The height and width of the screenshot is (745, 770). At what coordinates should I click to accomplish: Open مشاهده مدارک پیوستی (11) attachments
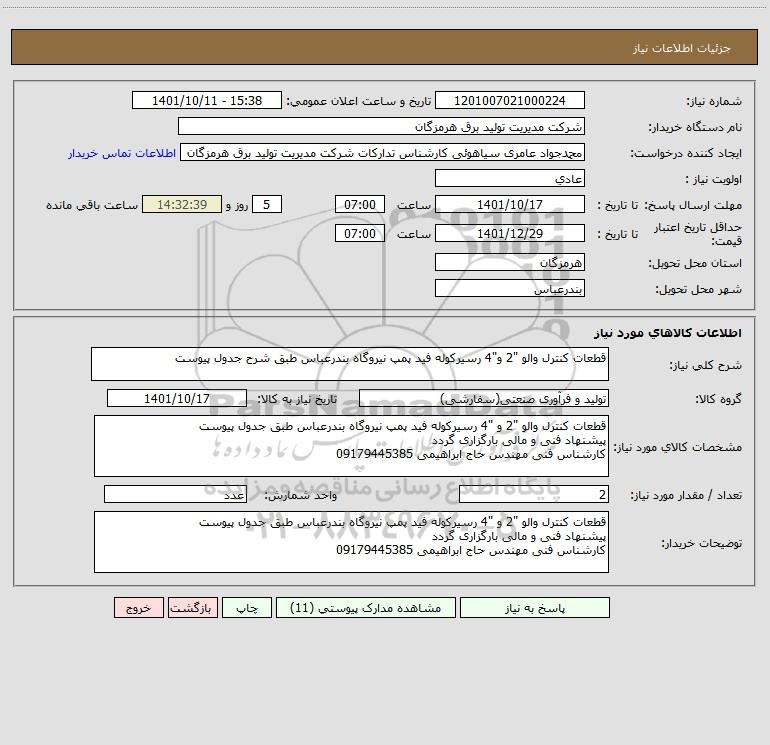(366, 607)
